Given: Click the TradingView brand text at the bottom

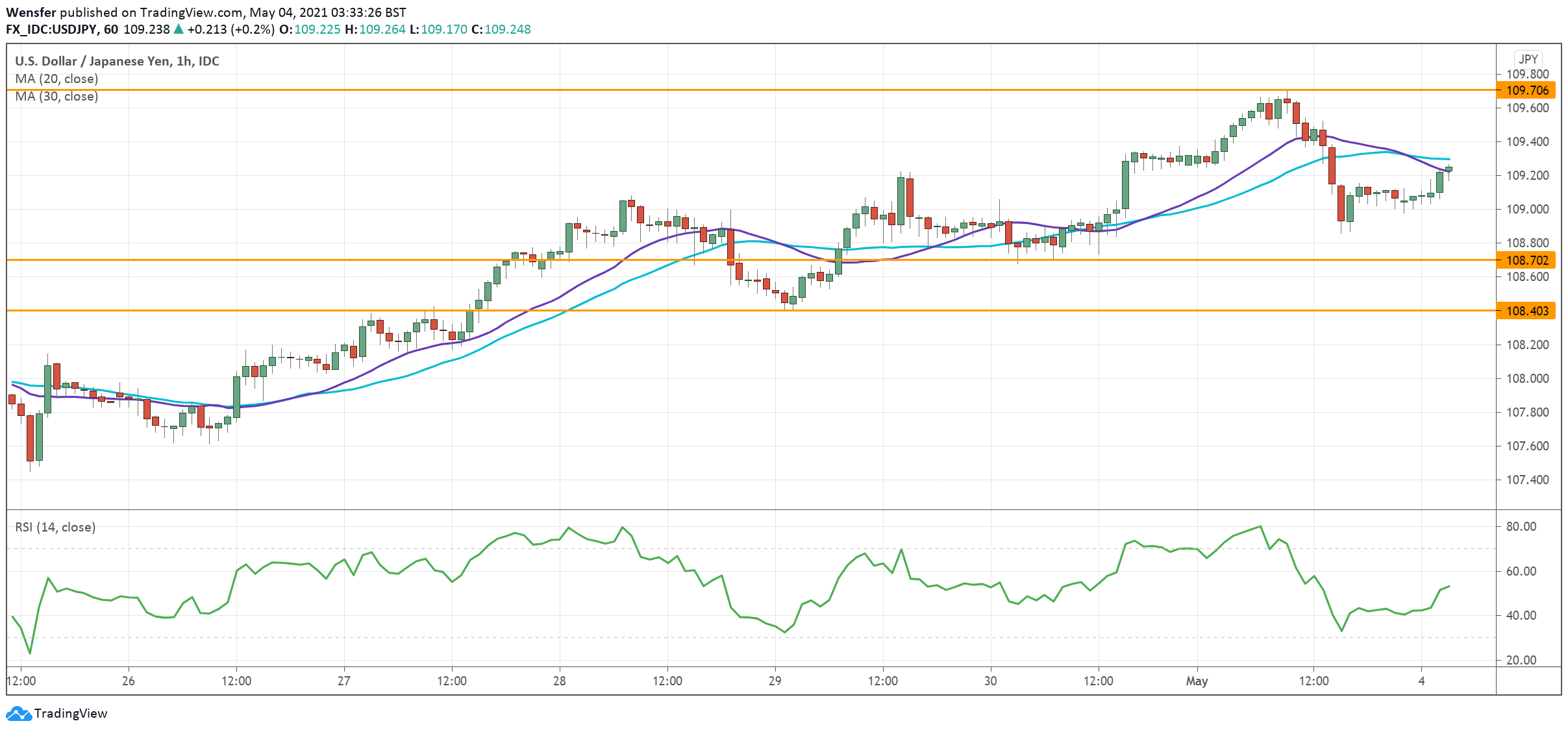Looking at the screenshot, I should pyautogui.click(x=71, y=713).
